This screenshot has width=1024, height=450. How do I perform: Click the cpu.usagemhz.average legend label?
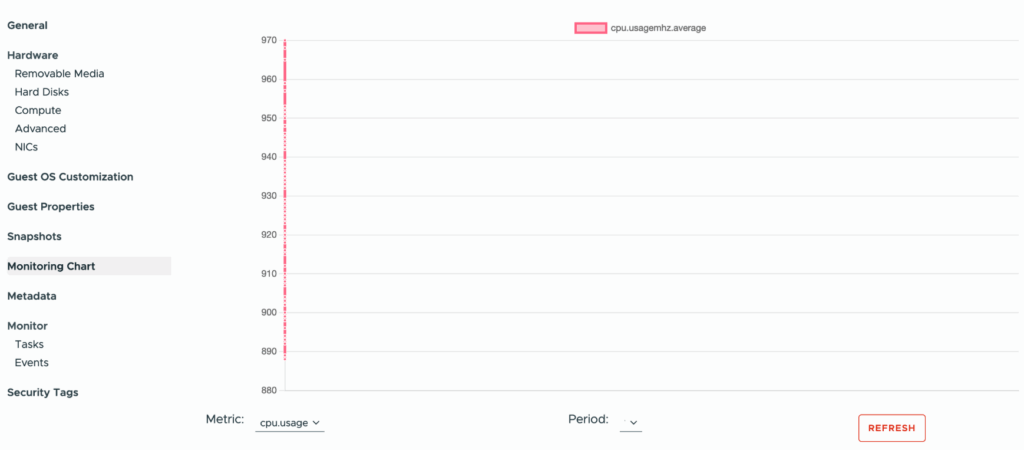[x=658, y=28]
